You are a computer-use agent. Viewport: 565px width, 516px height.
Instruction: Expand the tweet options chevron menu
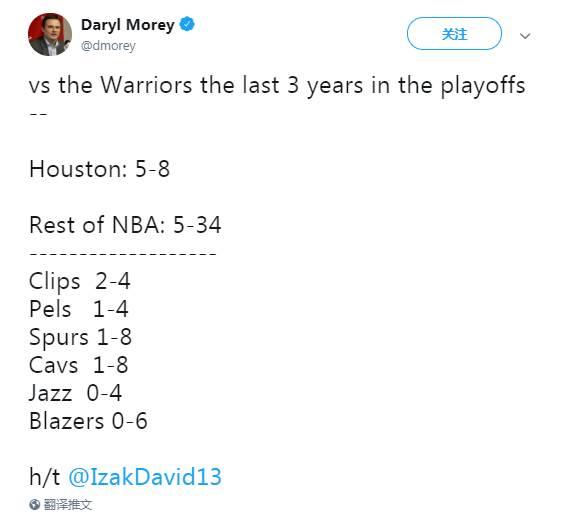(525, 36)
